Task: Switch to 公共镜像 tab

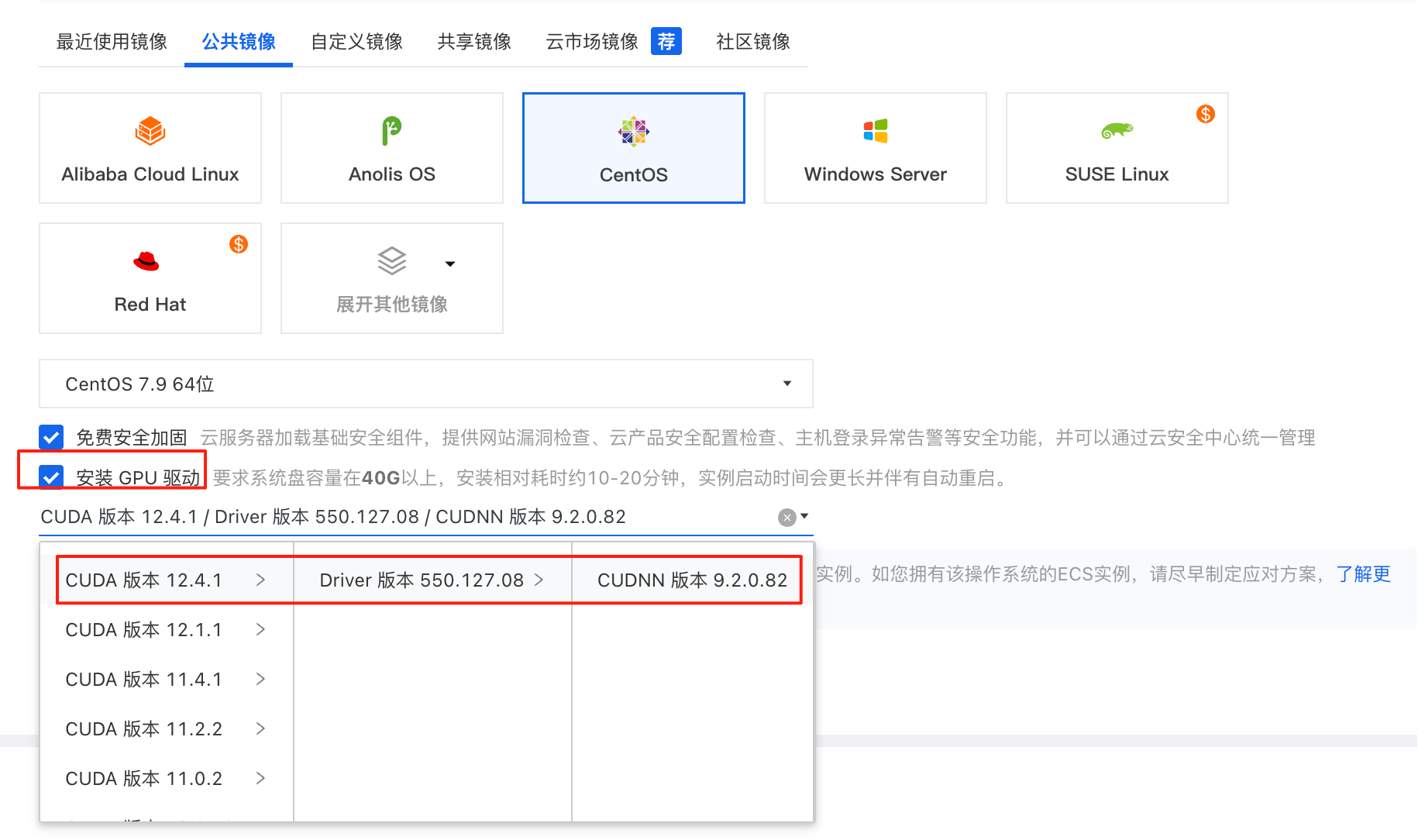Action: pos(239,42)
